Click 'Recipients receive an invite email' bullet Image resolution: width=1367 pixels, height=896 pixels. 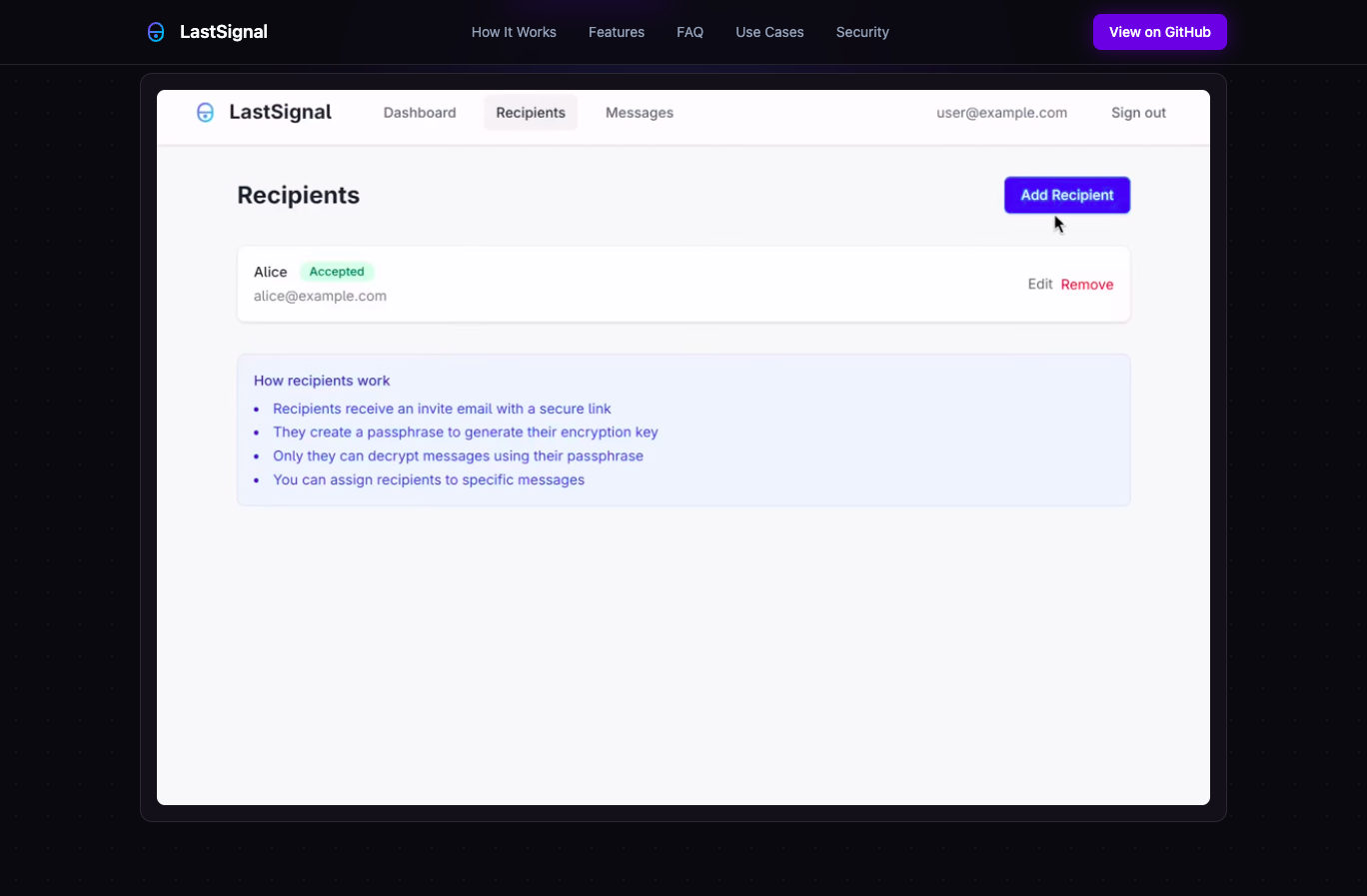[442, 409]
